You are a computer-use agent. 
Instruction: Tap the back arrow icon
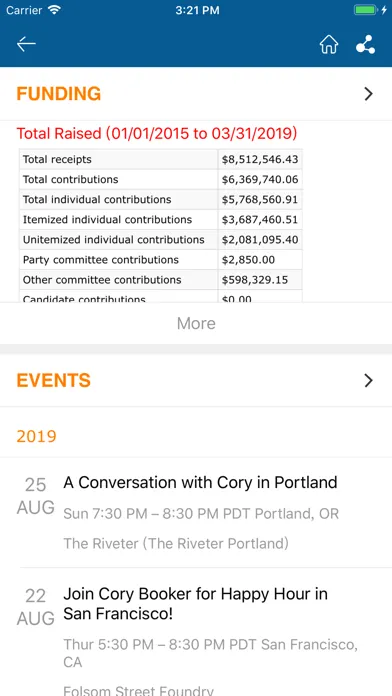26,44
